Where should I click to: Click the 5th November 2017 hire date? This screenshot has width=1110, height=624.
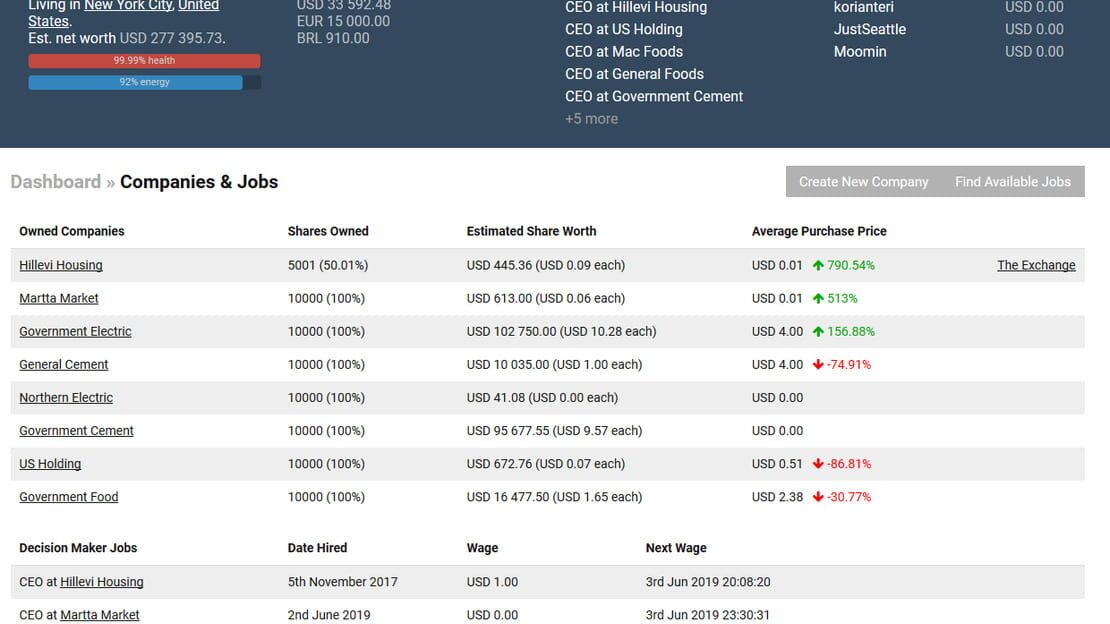[343, 582]
